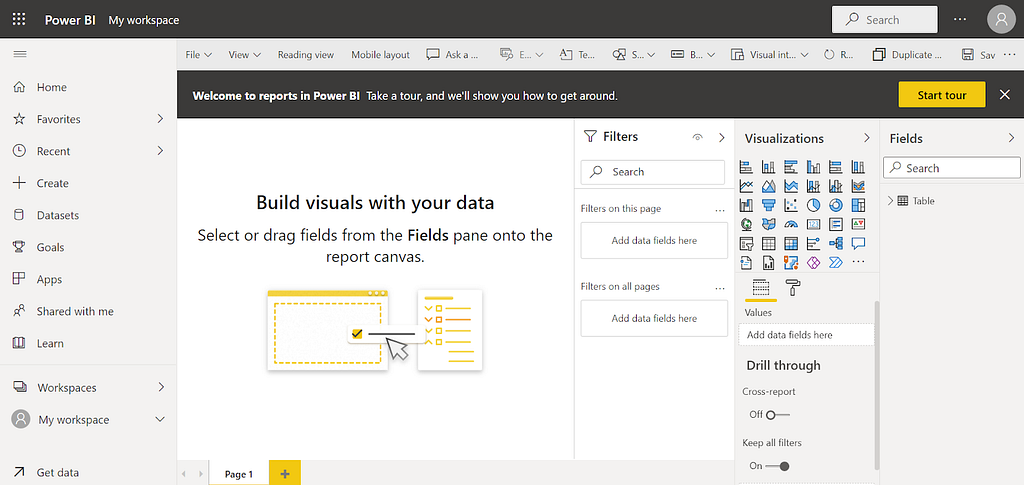
Task: Click the Start tour button
Action: tap(942, 95)
